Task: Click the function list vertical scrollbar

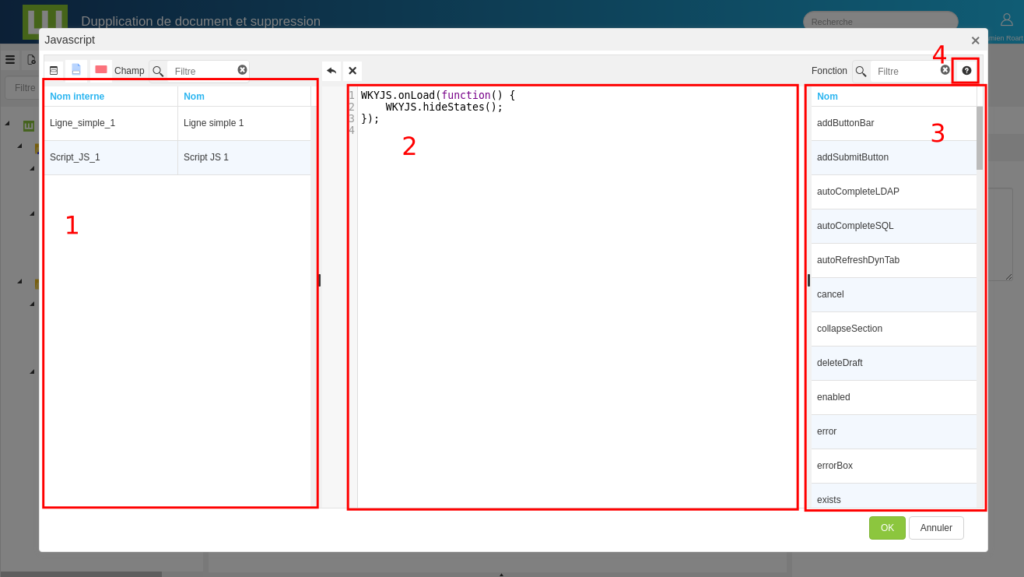Action: click(x=980, y=138)
